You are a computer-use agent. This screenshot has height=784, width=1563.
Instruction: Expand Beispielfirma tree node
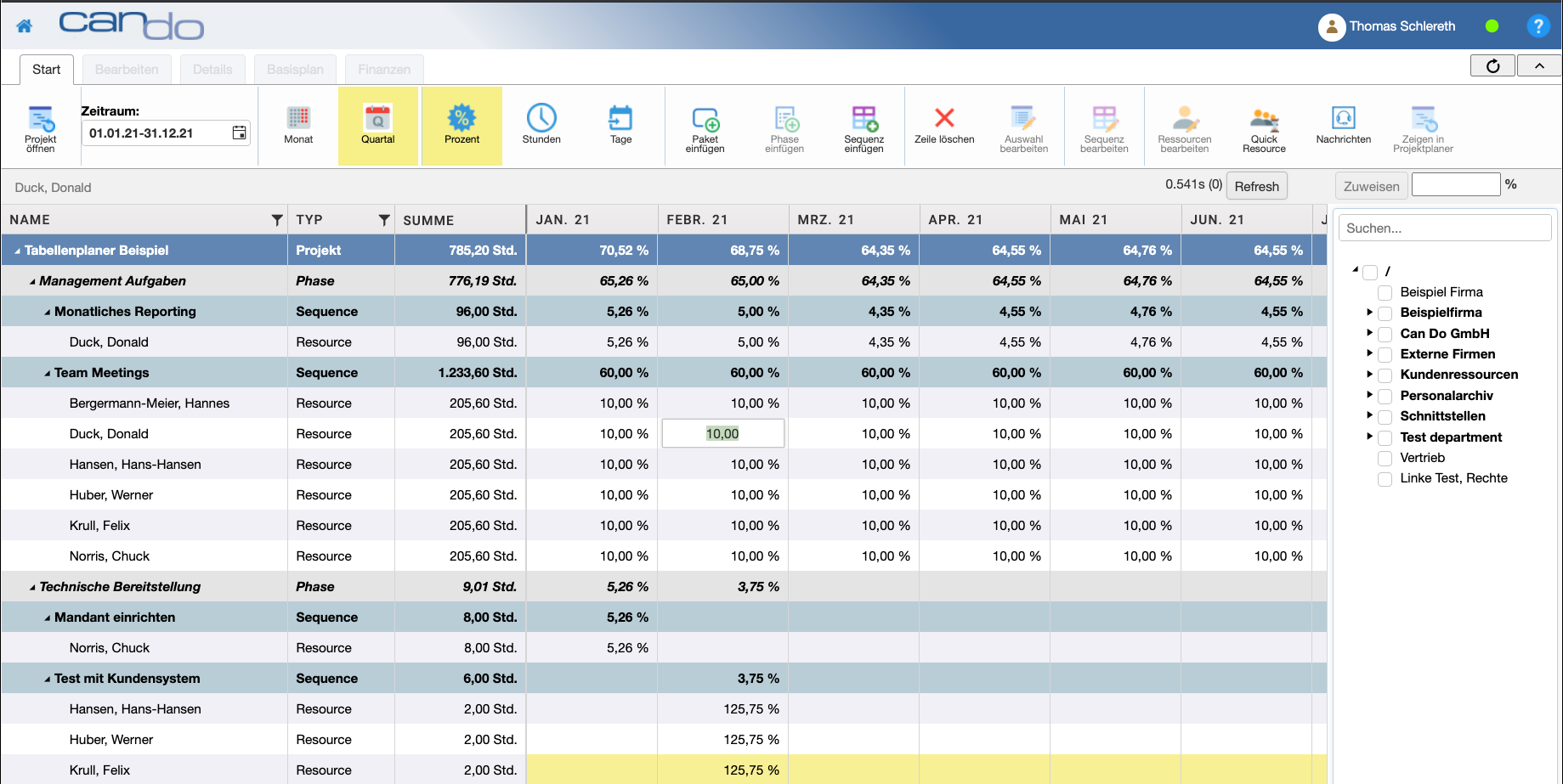coord(1369,312)
